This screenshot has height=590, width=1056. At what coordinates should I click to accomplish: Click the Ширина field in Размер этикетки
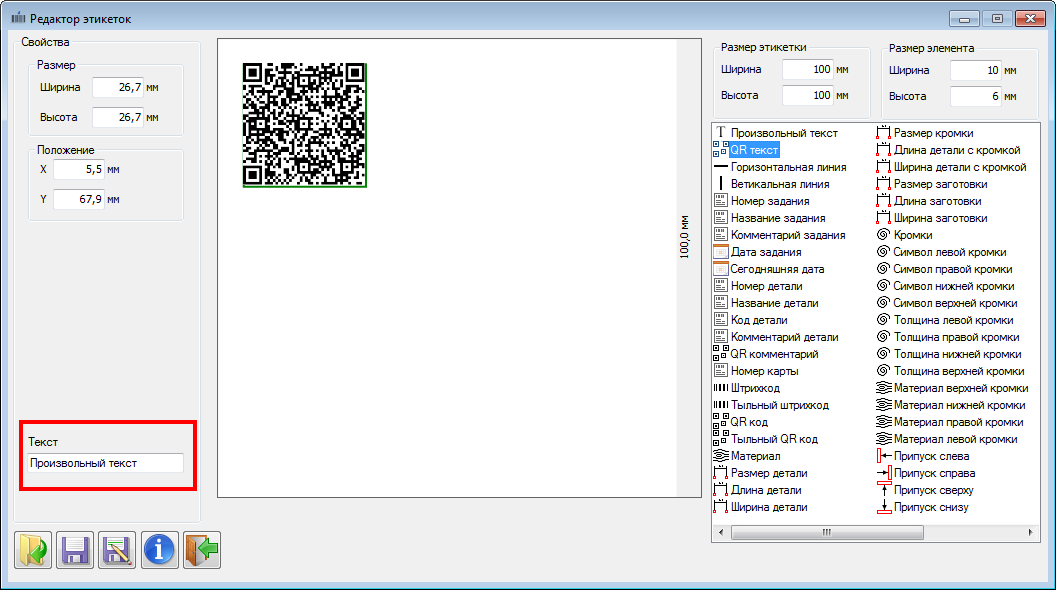point(807,69)
